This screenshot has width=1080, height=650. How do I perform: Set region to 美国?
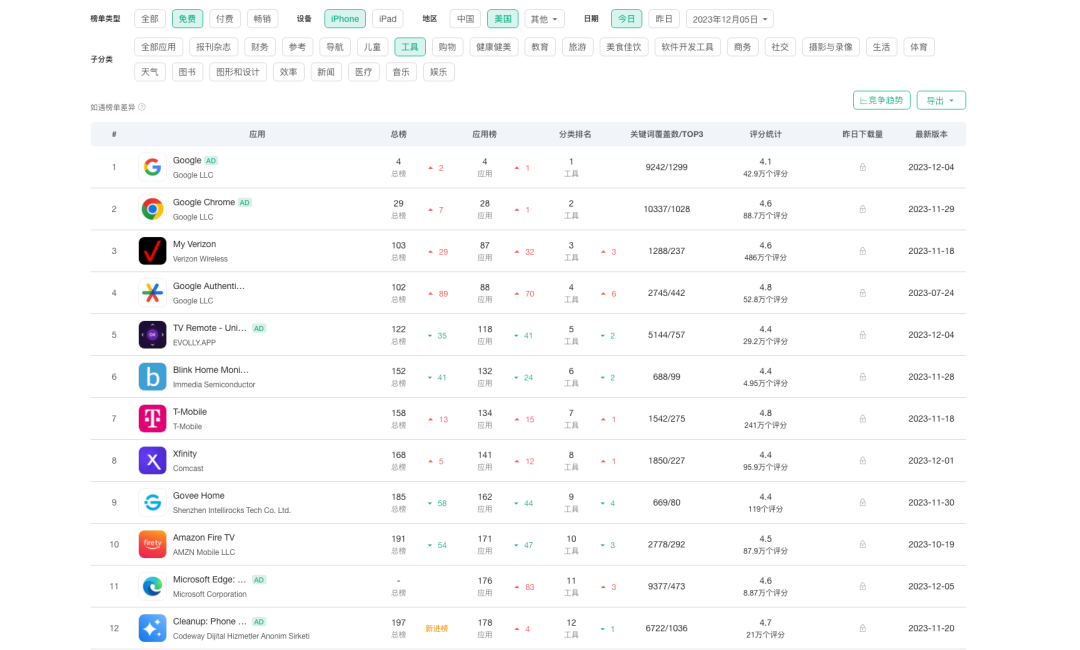click(x=503, y=19)
